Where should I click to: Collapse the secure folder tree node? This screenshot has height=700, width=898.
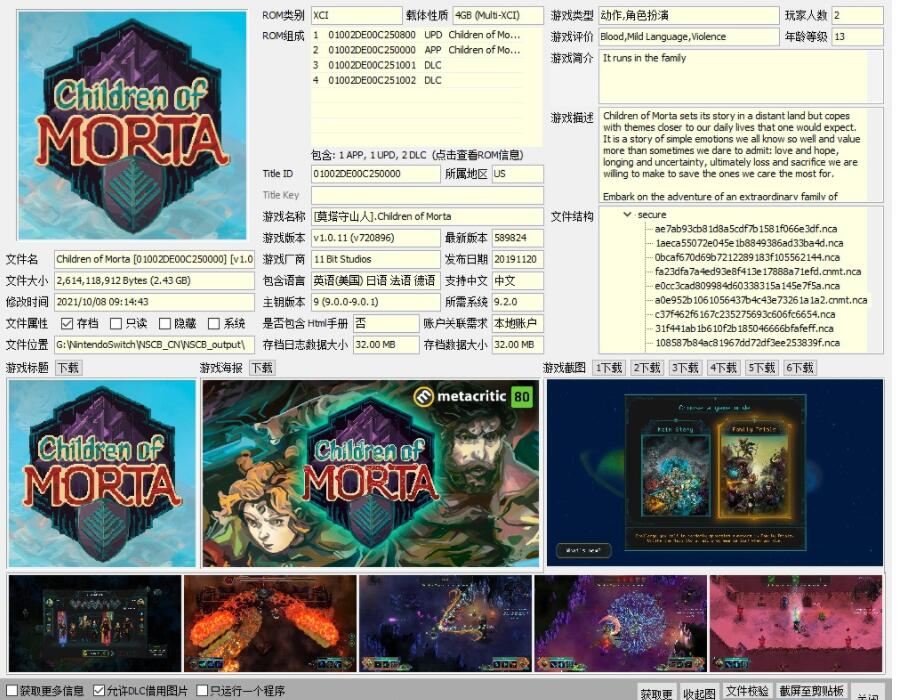(x=628, y=214)
